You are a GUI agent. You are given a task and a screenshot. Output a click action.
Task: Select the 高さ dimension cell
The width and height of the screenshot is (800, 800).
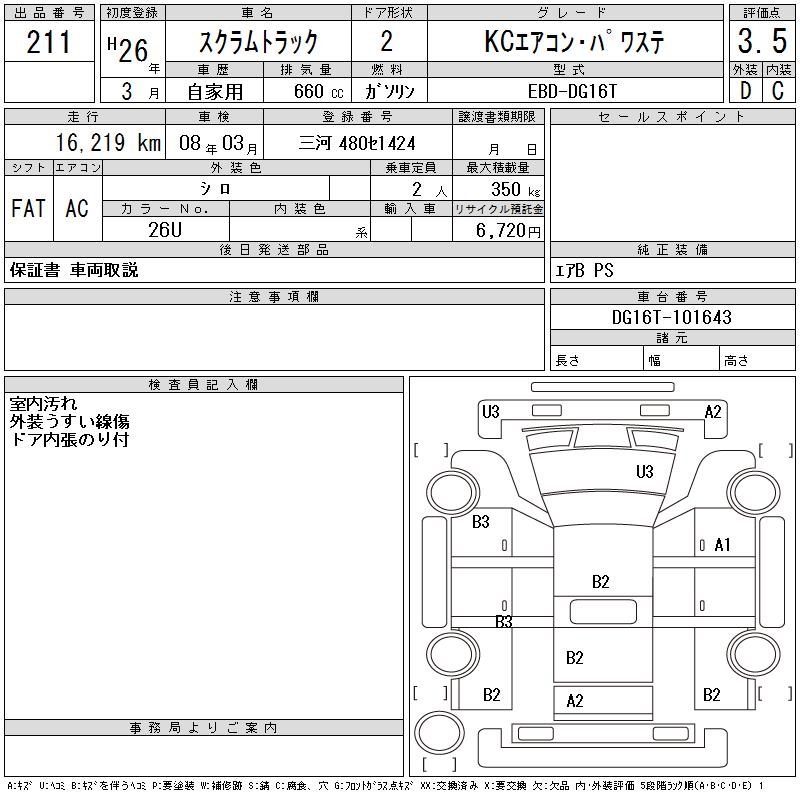click(x=757, y=360)
